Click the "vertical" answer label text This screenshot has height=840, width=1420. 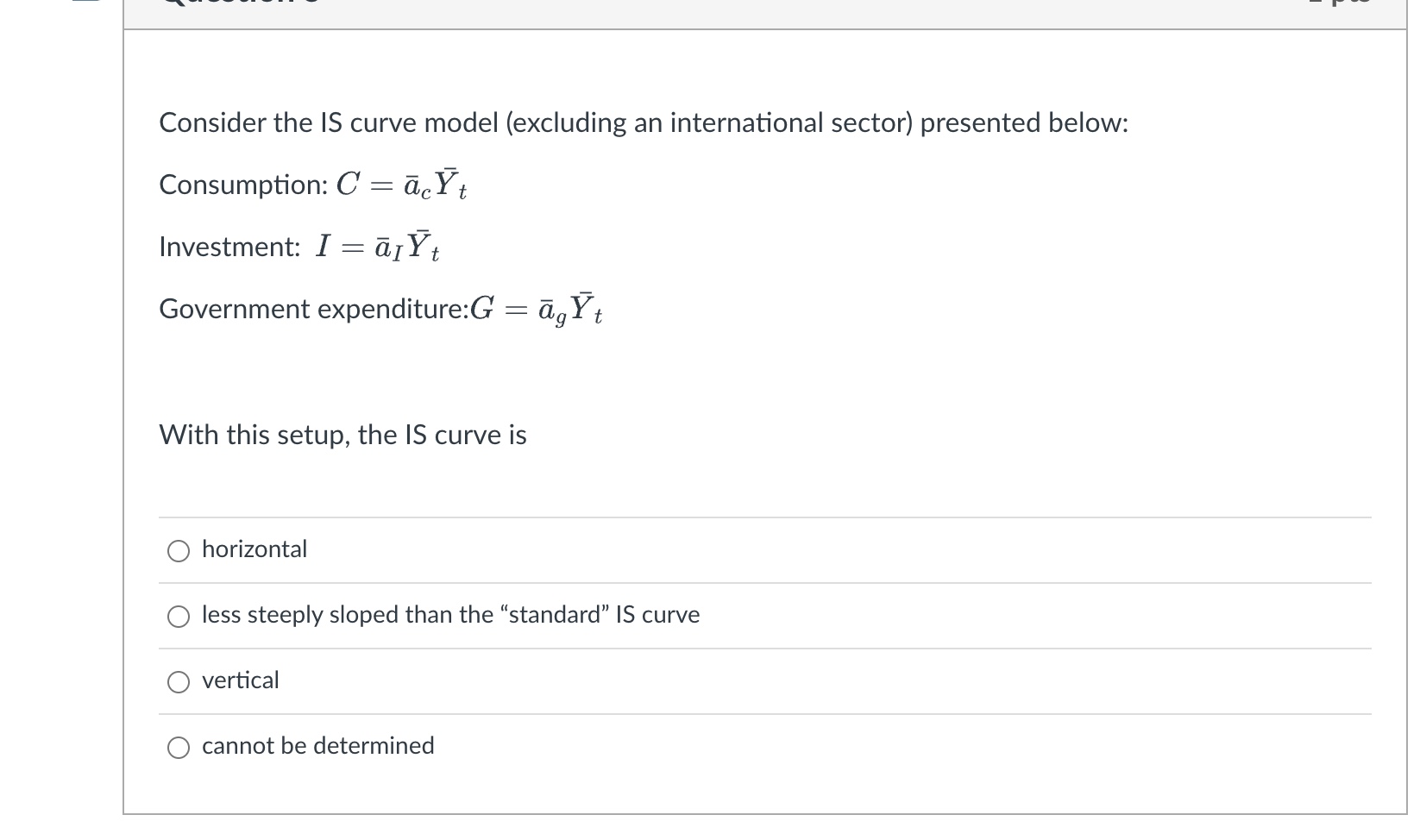(x=240, y=680)
